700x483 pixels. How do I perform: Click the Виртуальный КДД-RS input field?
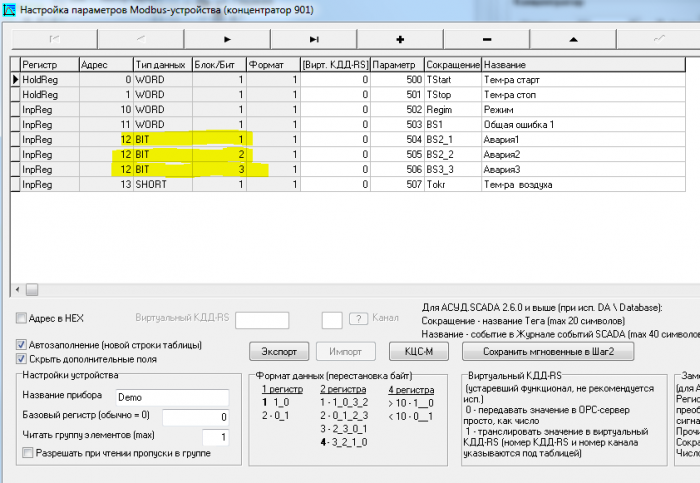(x=262, y=320)
